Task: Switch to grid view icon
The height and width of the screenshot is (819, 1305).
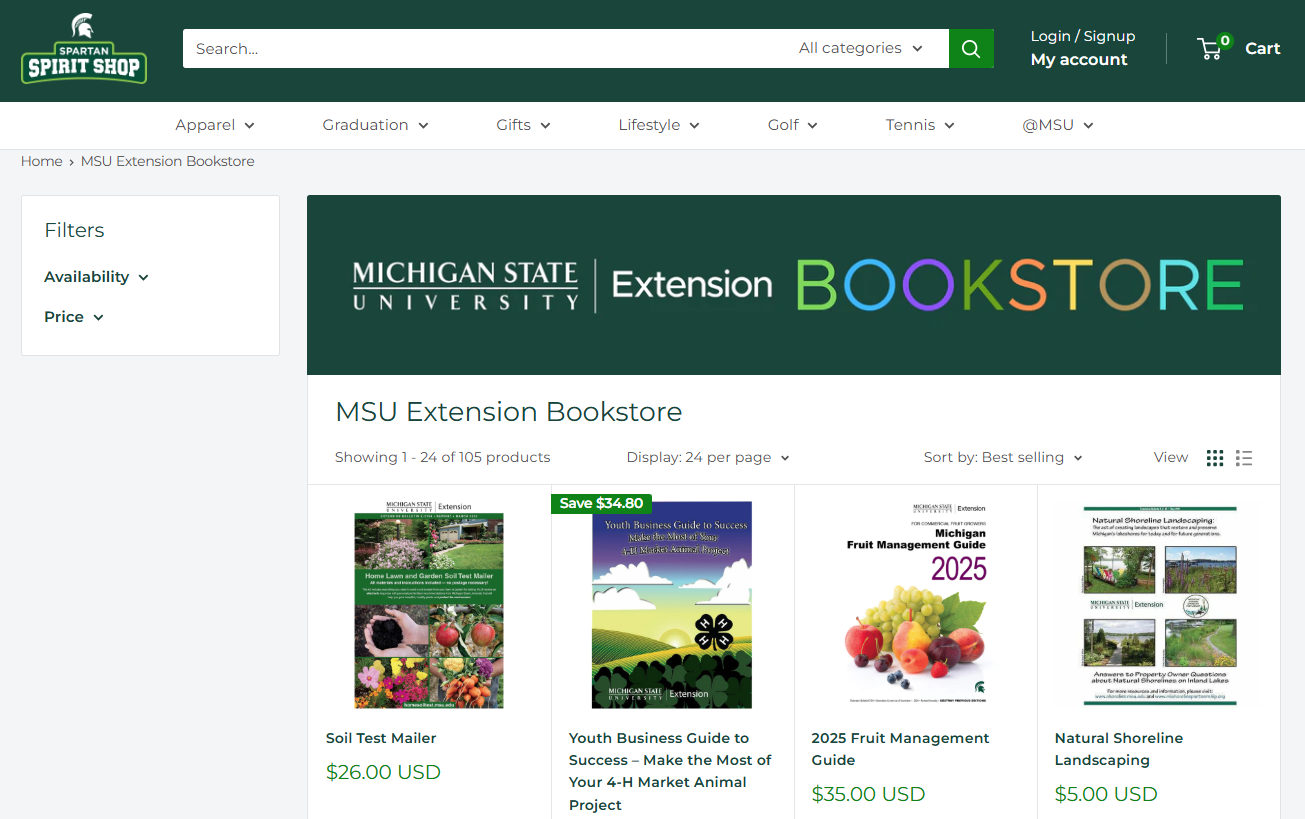Action: (1214, 458)
